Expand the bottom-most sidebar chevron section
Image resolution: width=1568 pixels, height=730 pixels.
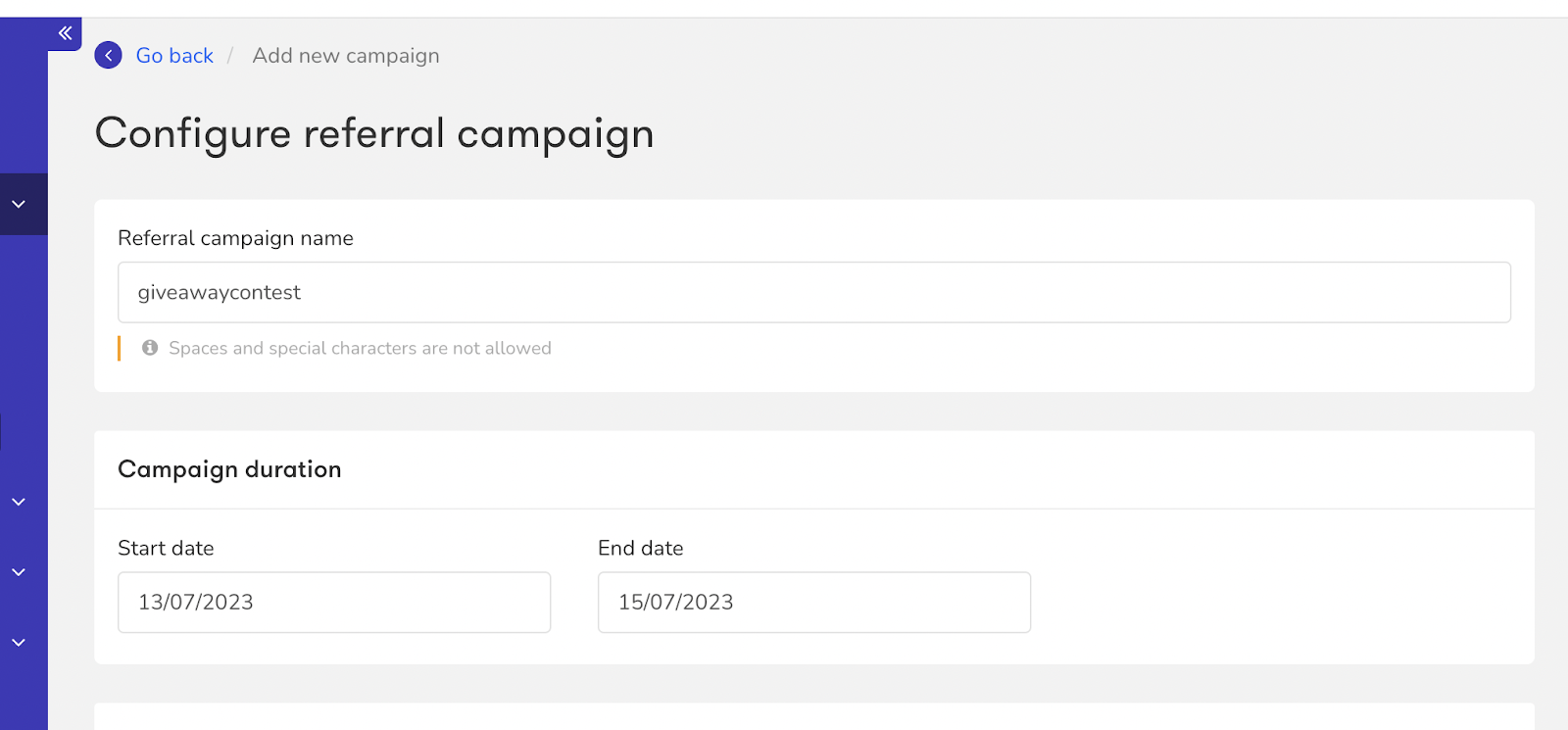point(19,643)
